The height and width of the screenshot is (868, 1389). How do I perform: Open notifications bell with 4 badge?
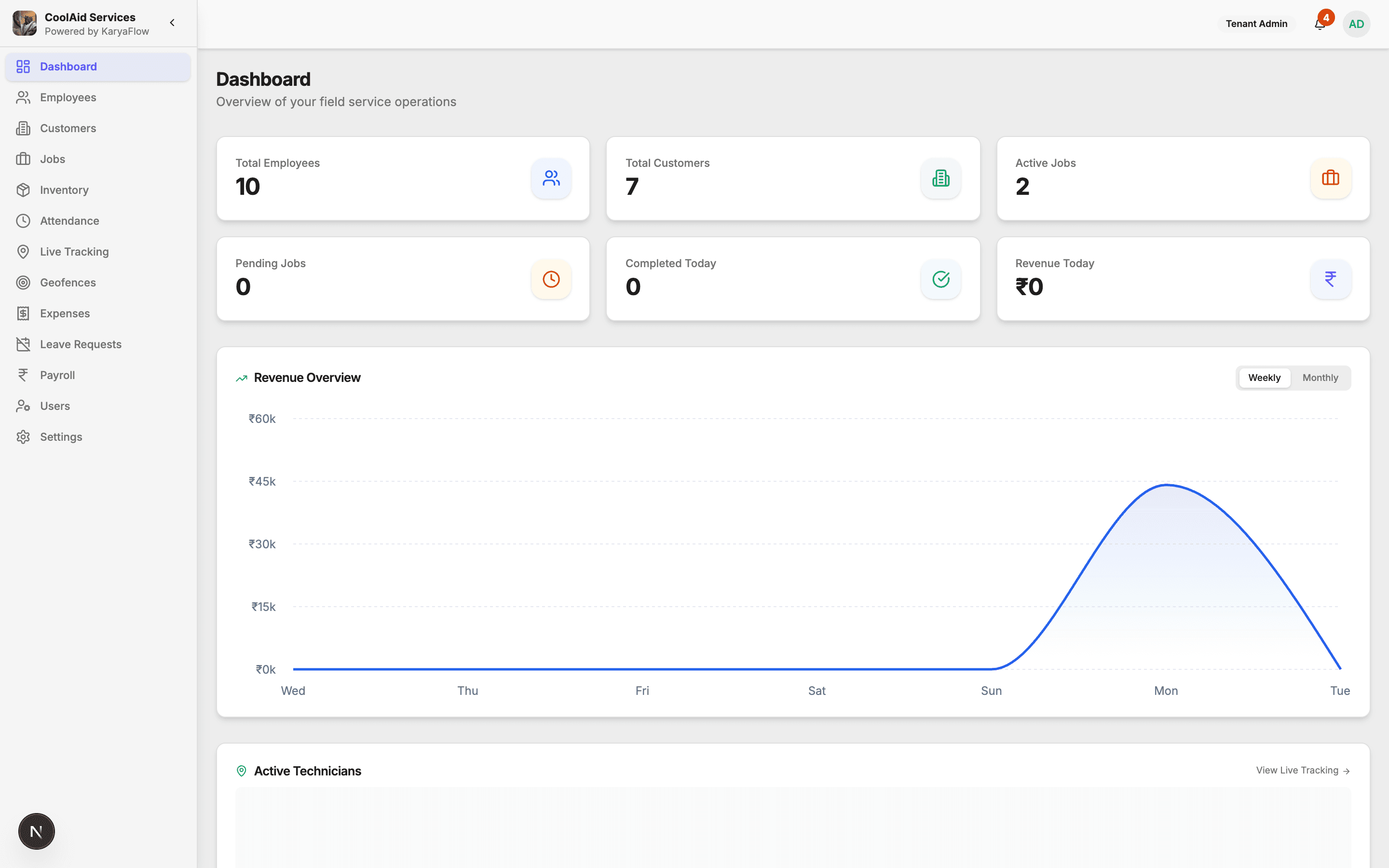pos(1320,24)
